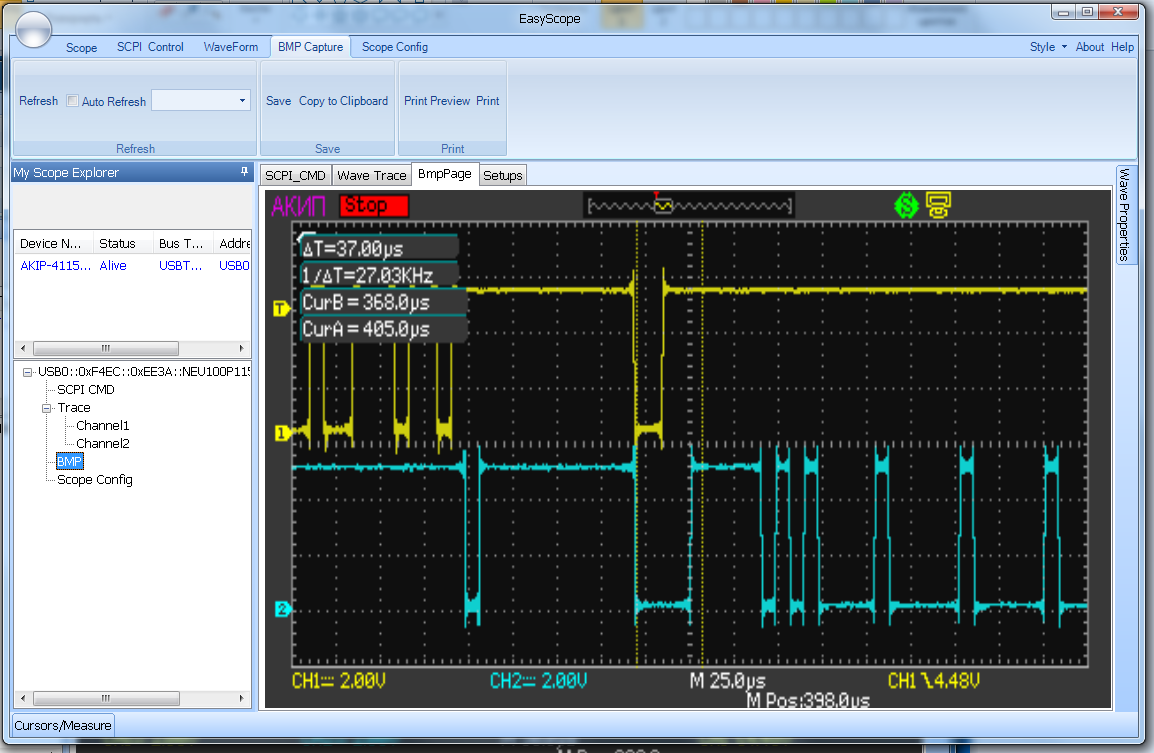Open the Scope Config ribbon tab
The image size is (1154, 753).
(x=394, y=47)
